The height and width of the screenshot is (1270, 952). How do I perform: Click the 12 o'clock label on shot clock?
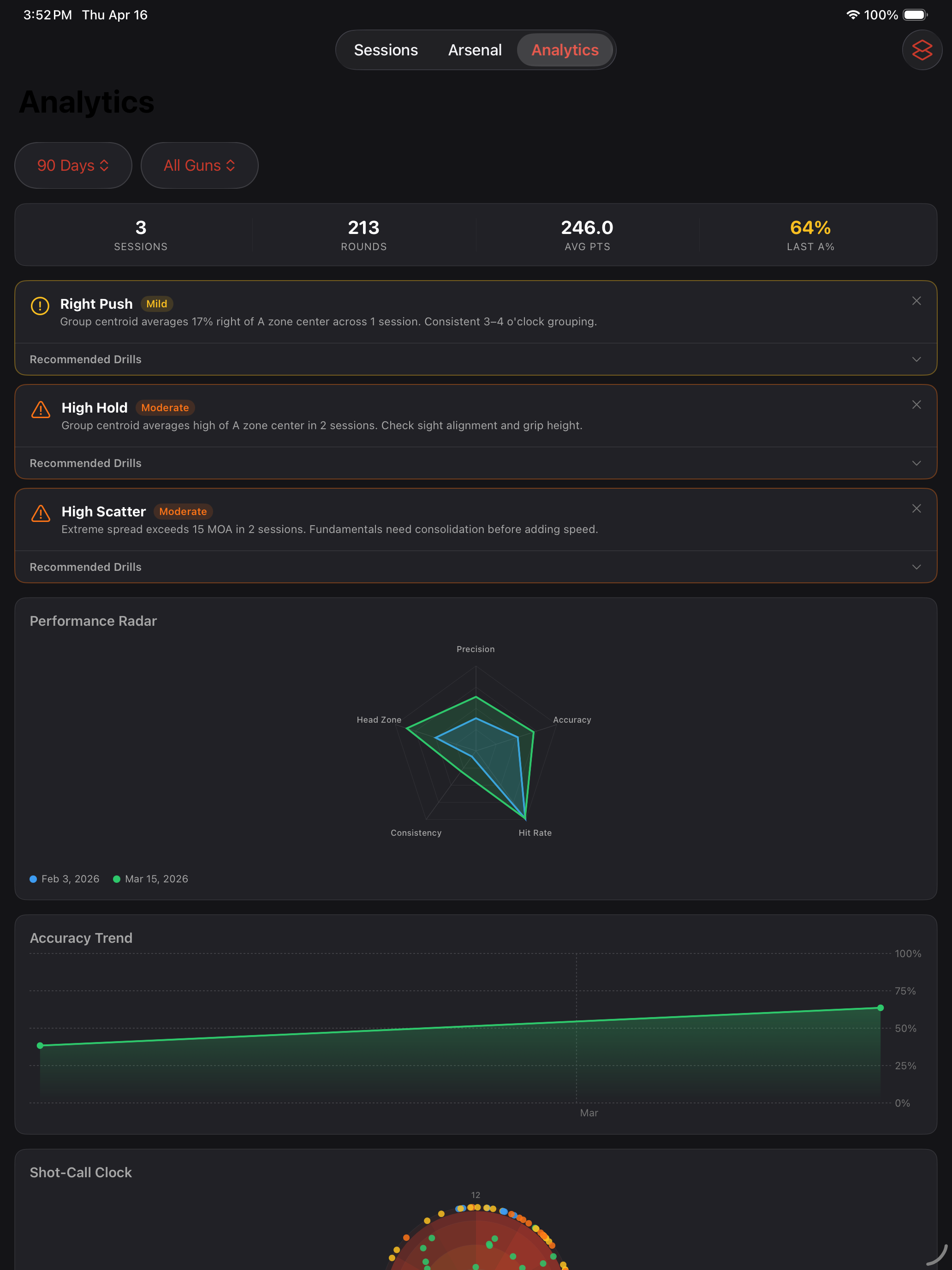point(476,1195)
